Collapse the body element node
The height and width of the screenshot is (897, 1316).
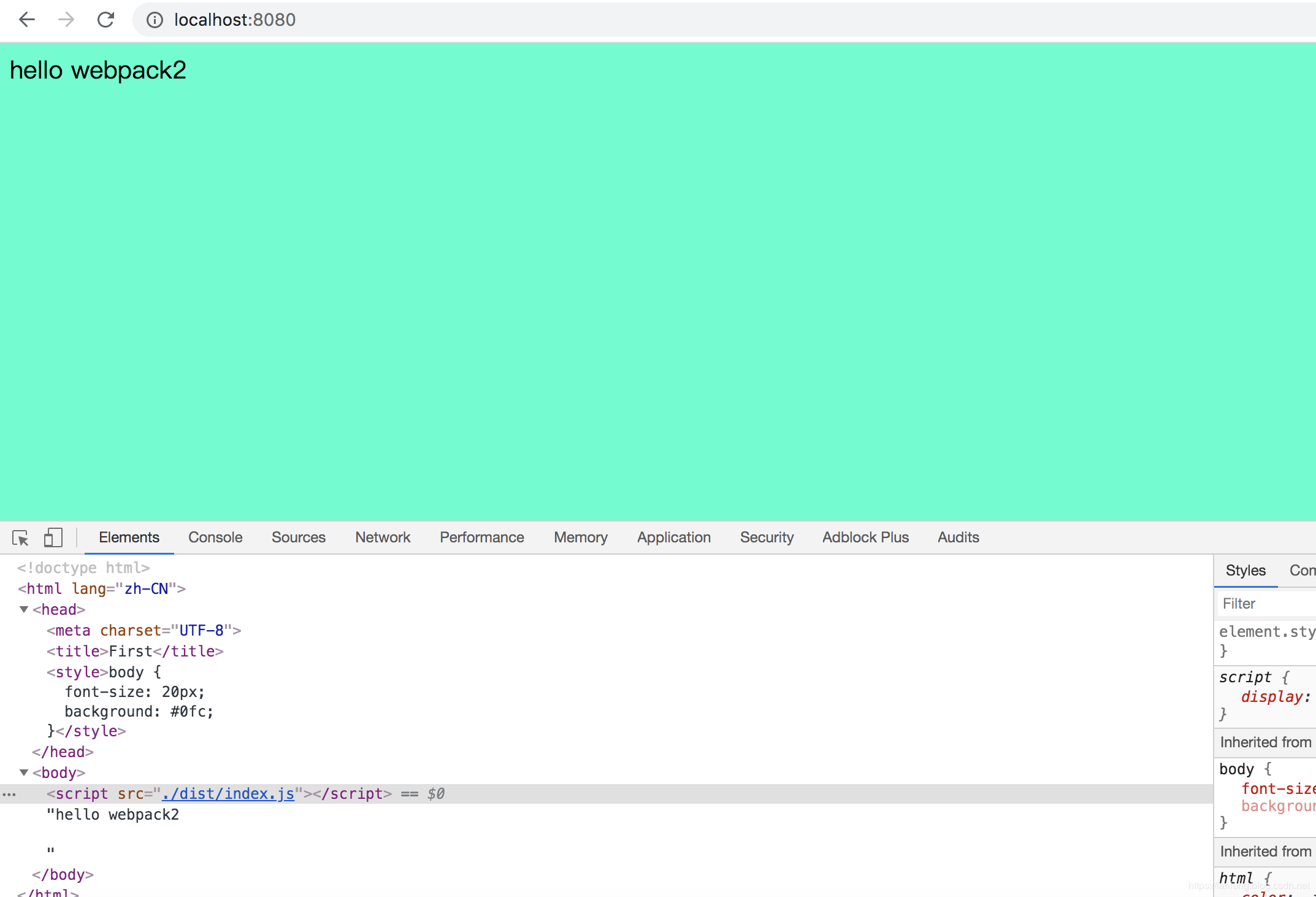(24, 772)
